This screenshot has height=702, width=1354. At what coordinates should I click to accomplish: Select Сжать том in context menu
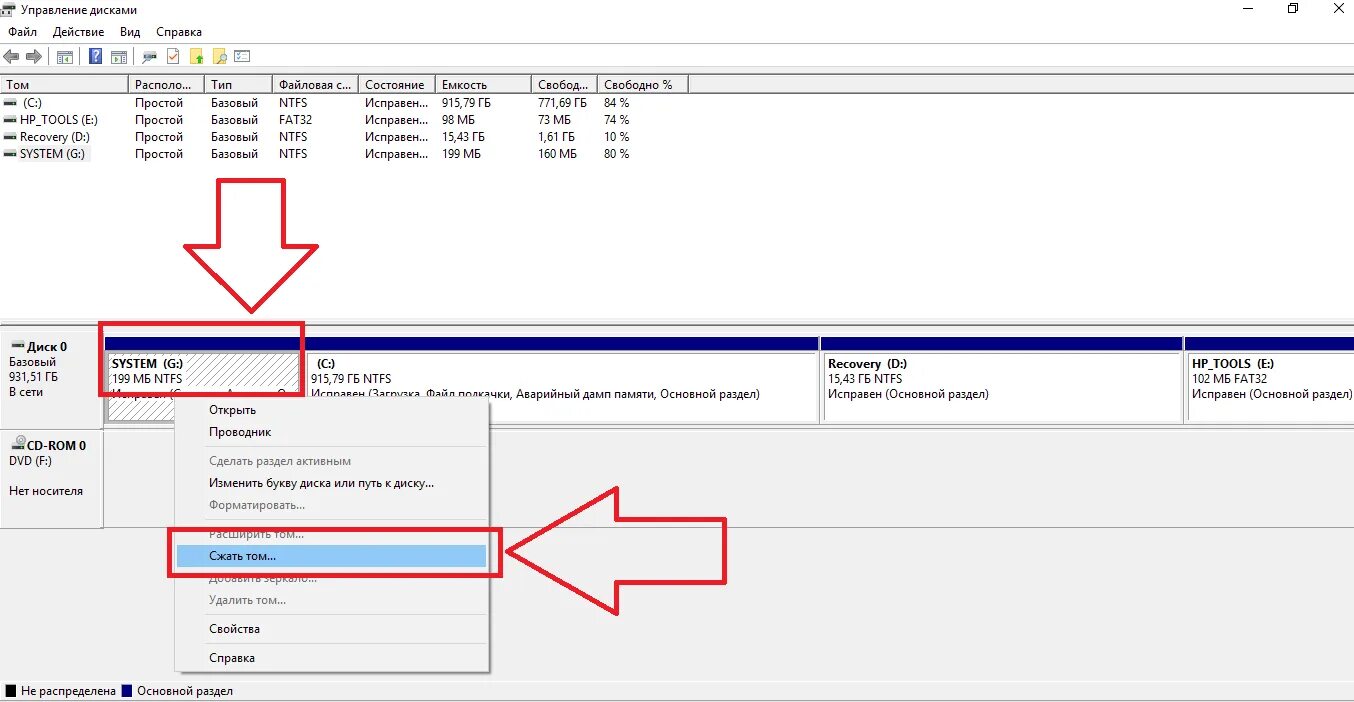point(331,556)
